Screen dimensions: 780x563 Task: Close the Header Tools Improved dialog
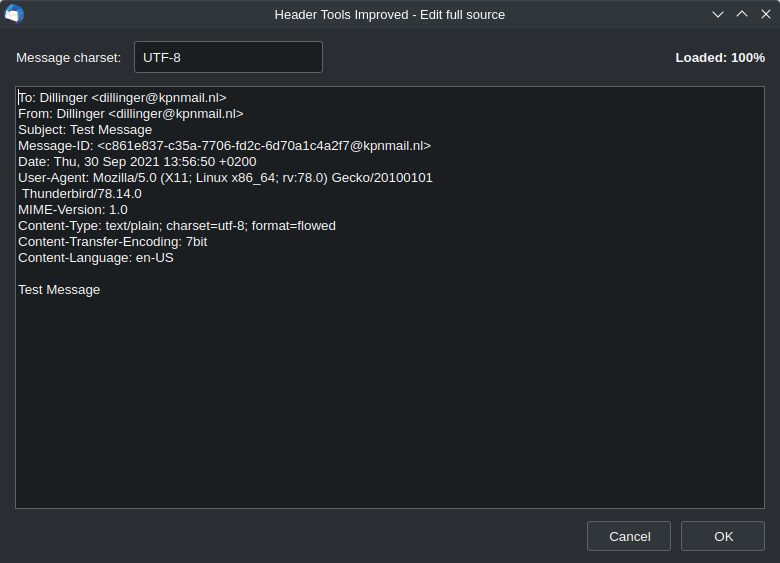pos(766,14)
